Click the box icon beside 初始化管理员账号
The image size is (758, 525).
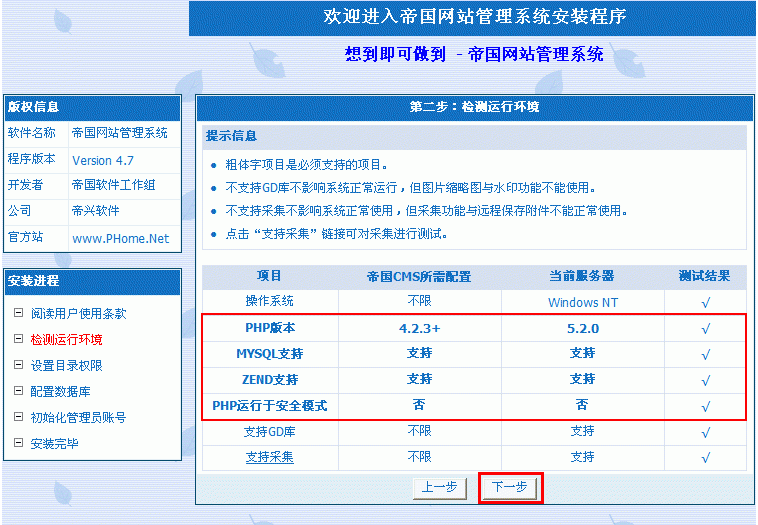tap(18, 417)
